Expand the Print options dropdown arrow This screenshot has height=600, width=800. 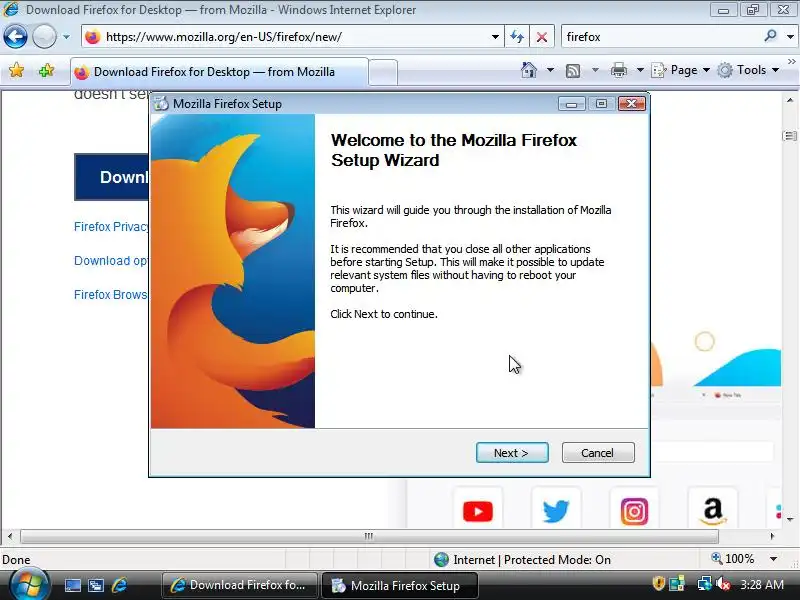click(x=640, y=70)
